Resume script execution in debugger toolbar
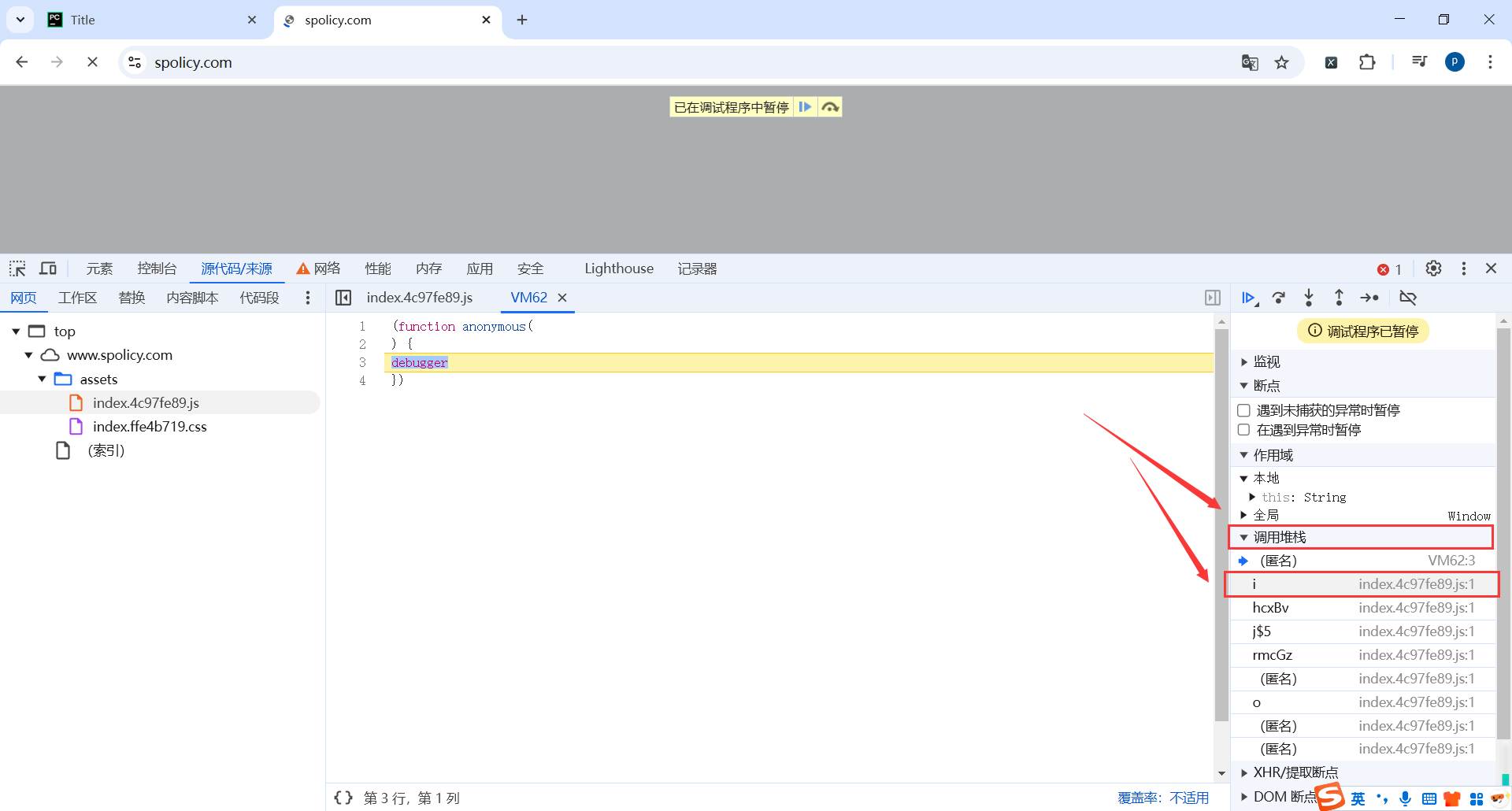The height and width of the screenshot is (811, 1512). tap(1249, 298)
